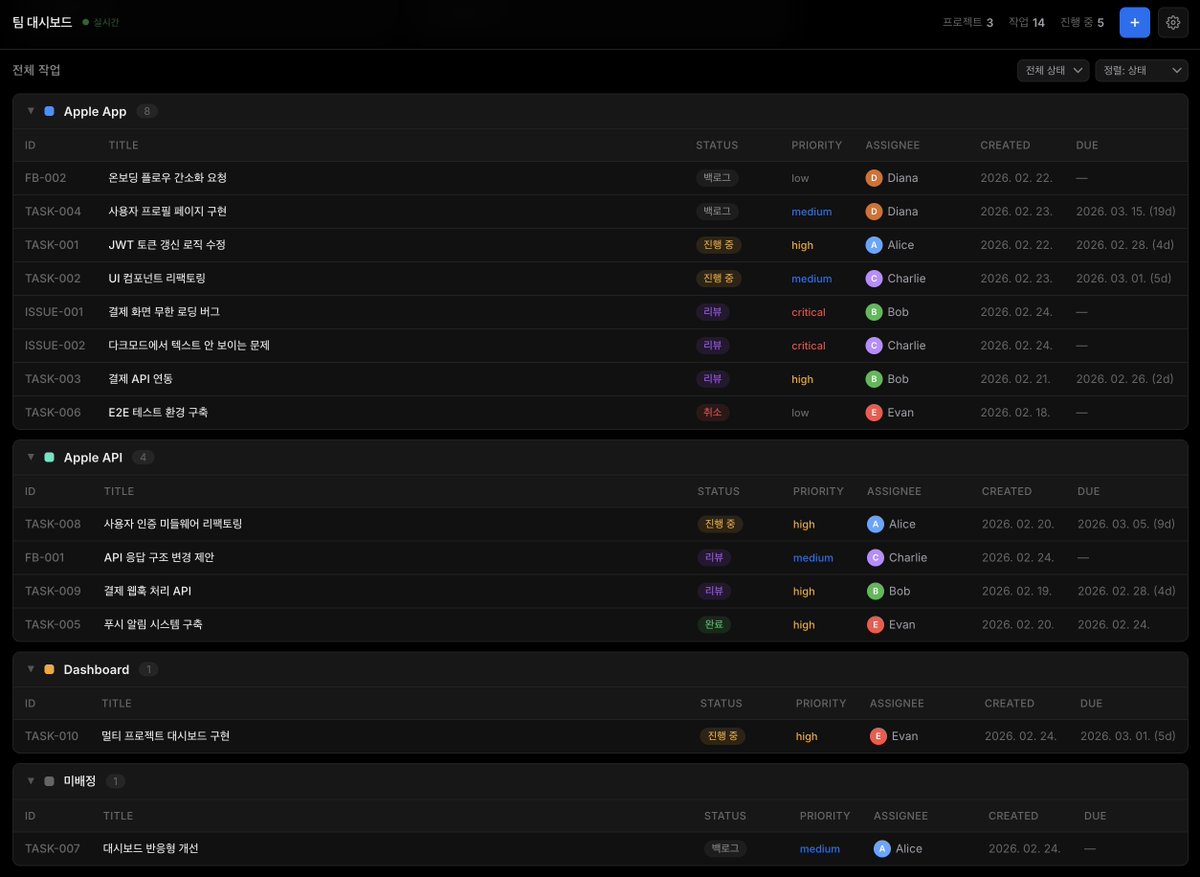Click task title 결제 화면 무한 로딩 버그
Screen dimensions: 1200x877
pyautogui.click(x=164, y=312)
